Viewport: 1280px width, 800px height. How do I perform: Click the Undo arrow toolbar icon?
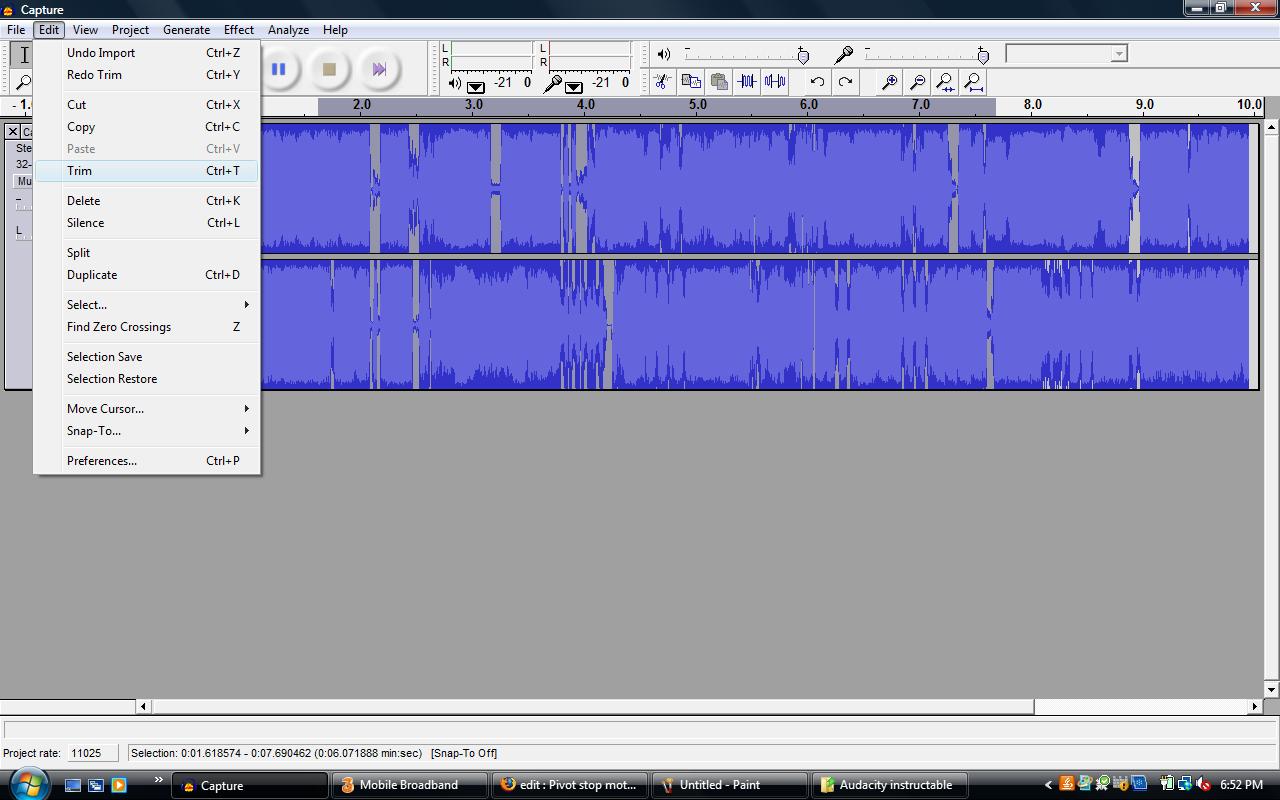817,82
